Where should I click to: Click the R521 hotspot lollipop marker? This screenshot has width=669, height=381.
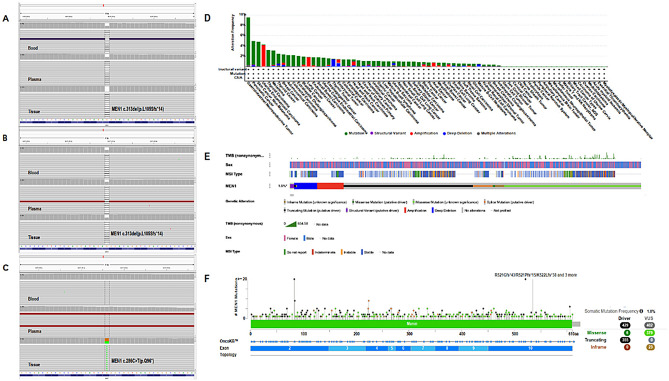[x=525, y=279]
